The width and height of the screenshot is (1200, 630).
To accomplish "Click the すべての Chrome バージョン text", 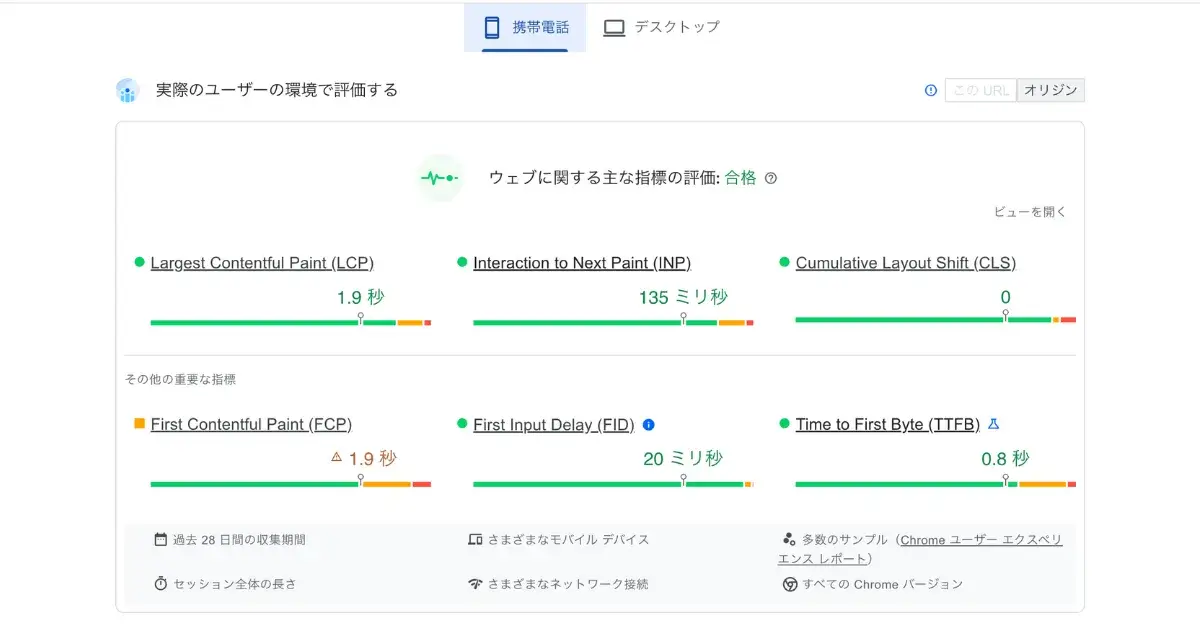I will tap(883, 584).
